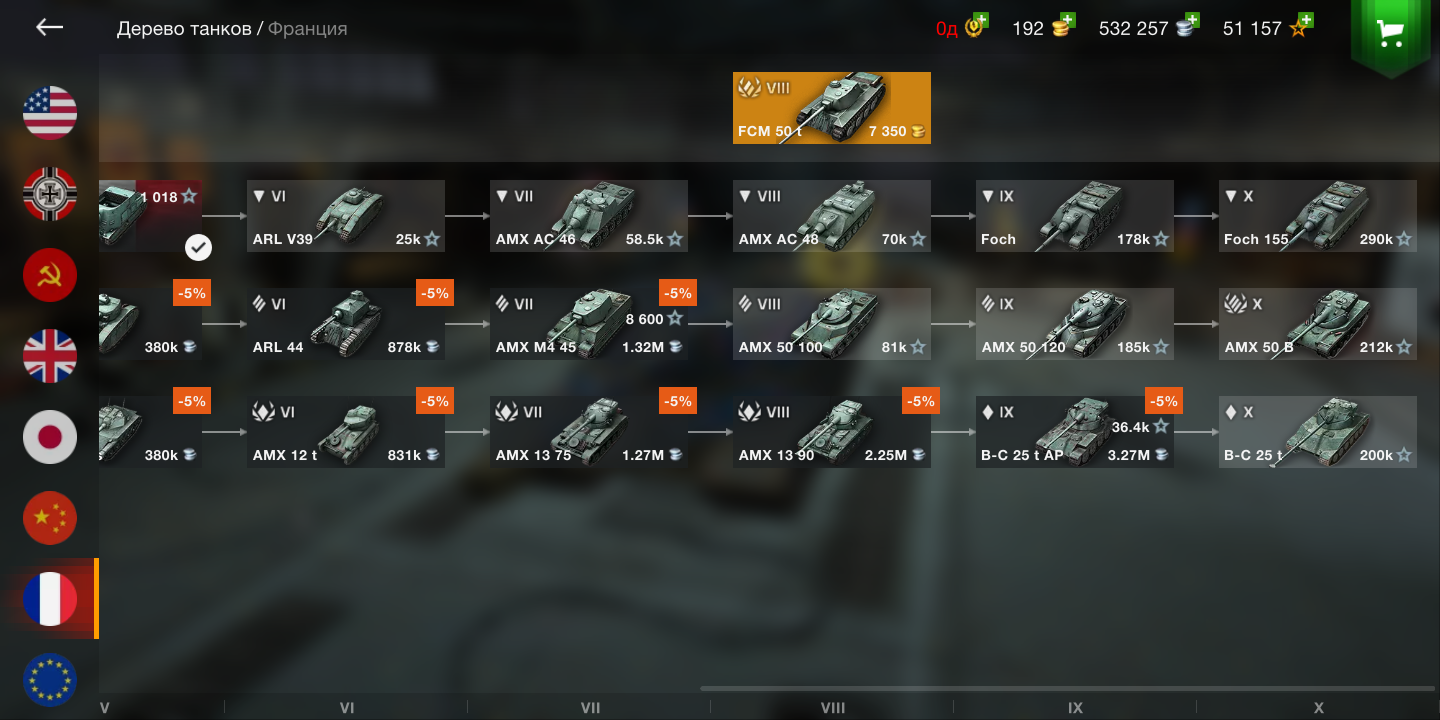
Task: Click the Дерево танков breadcrumb link
Action: click(184, 29)
